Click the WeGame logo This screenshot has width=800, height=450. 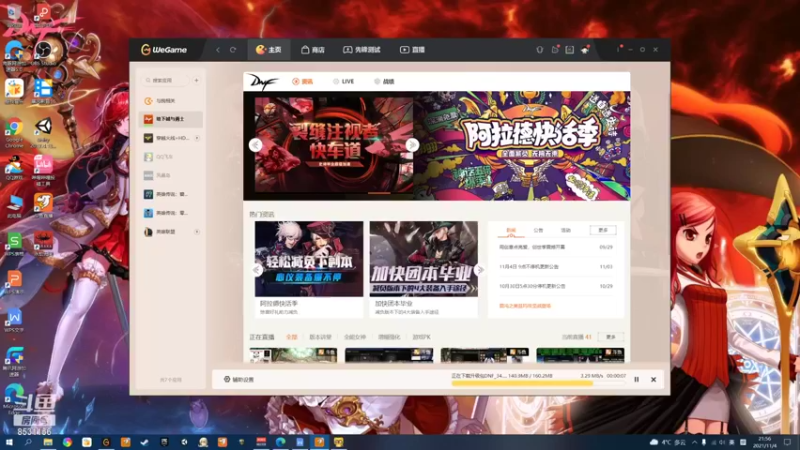tap(164, 49)
